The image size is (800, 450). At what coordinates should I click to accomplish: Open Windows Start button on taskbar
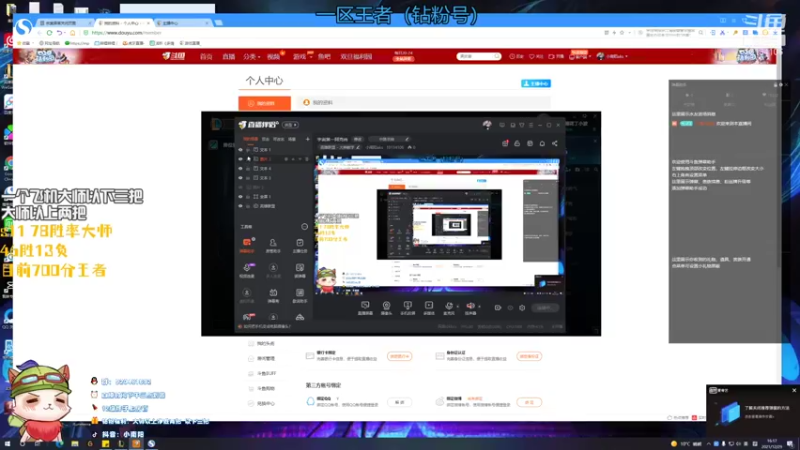[x=7, y=444]
